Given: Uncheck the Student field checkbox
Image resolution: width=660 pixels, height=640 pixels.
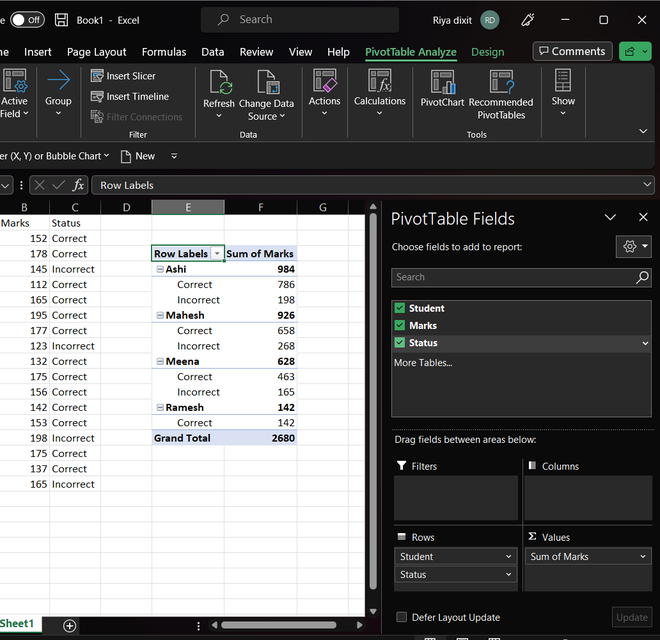Looking at the screenshot, I should coord(400,309).
